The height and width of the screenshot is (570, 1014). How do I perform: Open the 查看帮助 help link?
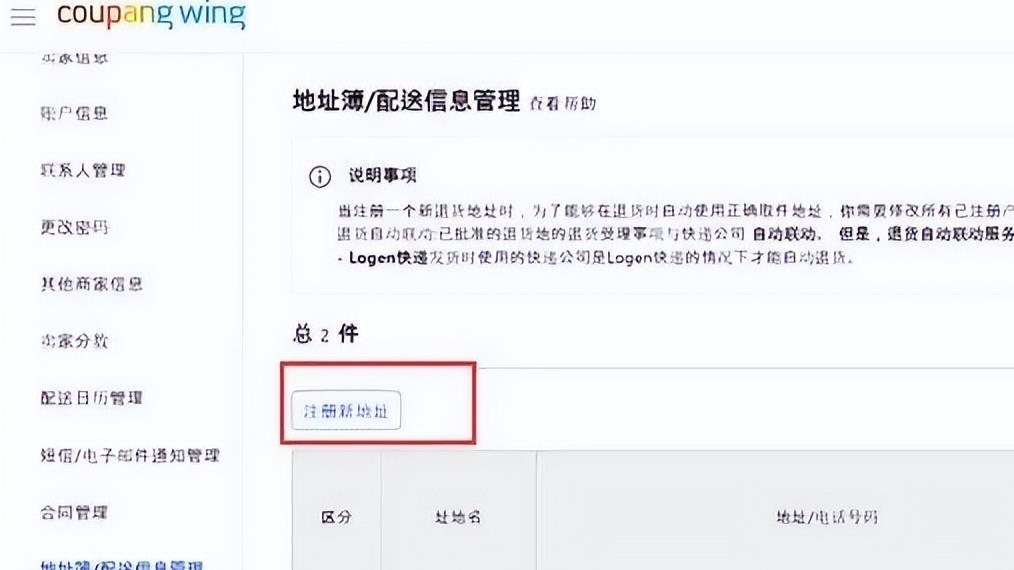[563, 103]
